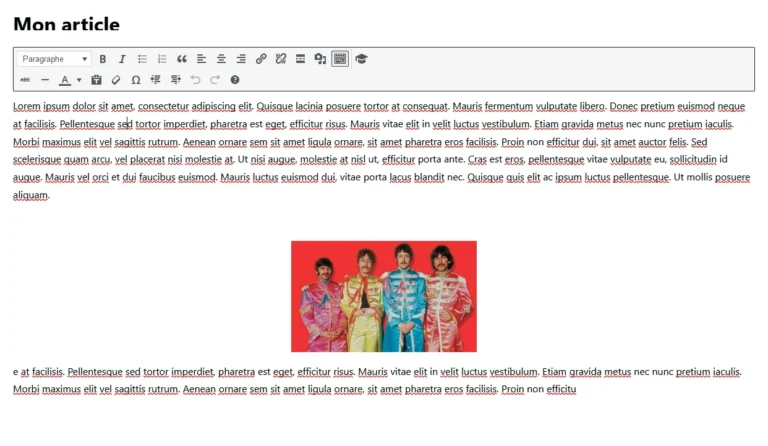Toggle paste as text mode

pyautogui.click(x=96, y=80)
